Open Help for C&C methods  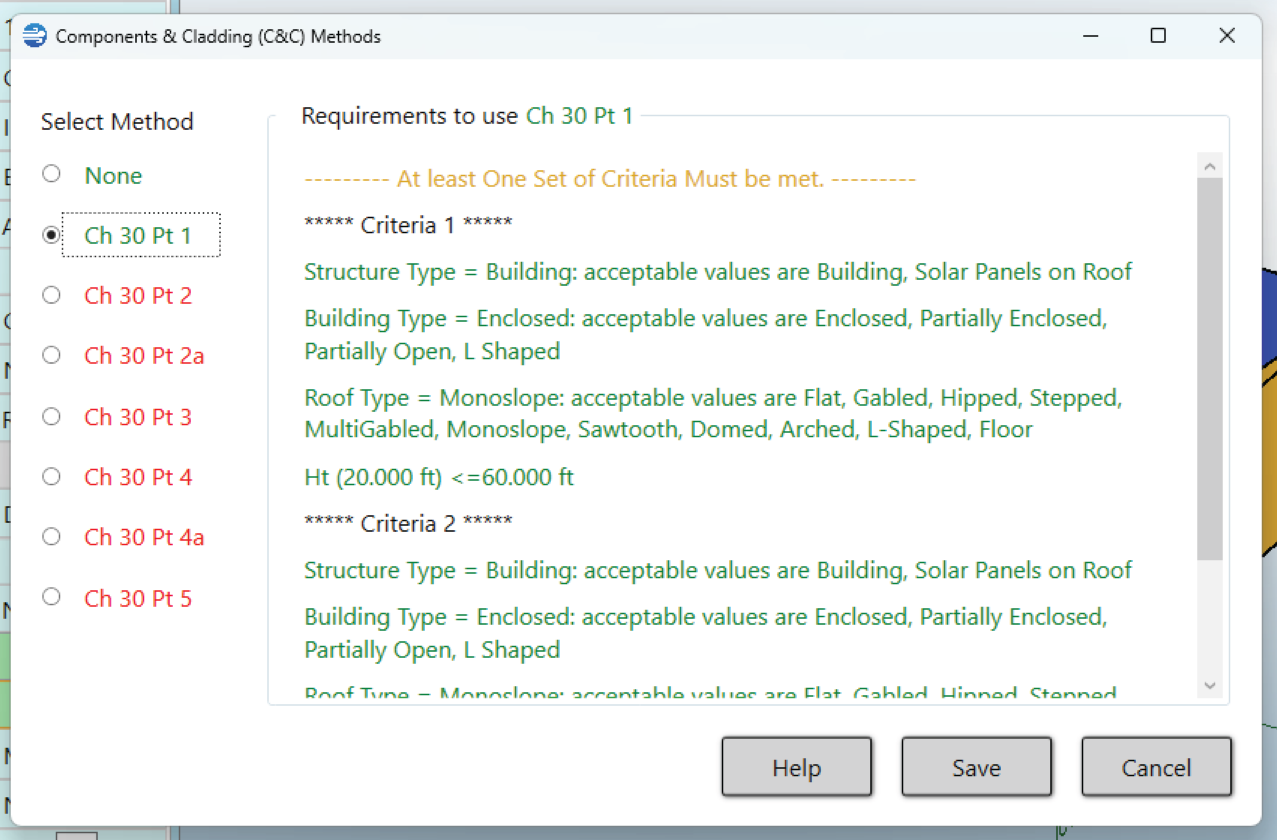click(796, 768)
